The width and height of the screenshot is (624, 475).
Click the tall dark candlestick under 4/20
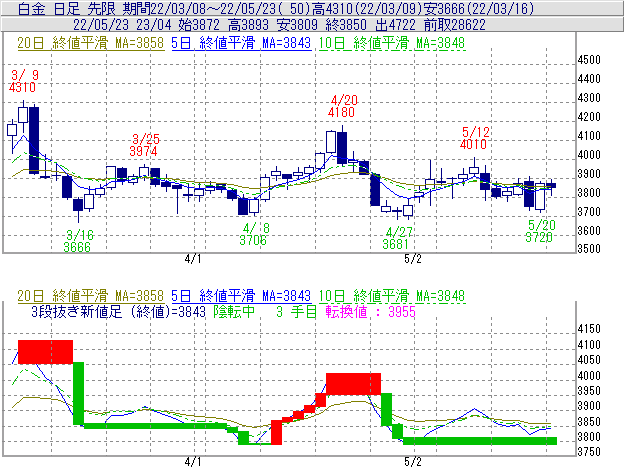[342, 148]
